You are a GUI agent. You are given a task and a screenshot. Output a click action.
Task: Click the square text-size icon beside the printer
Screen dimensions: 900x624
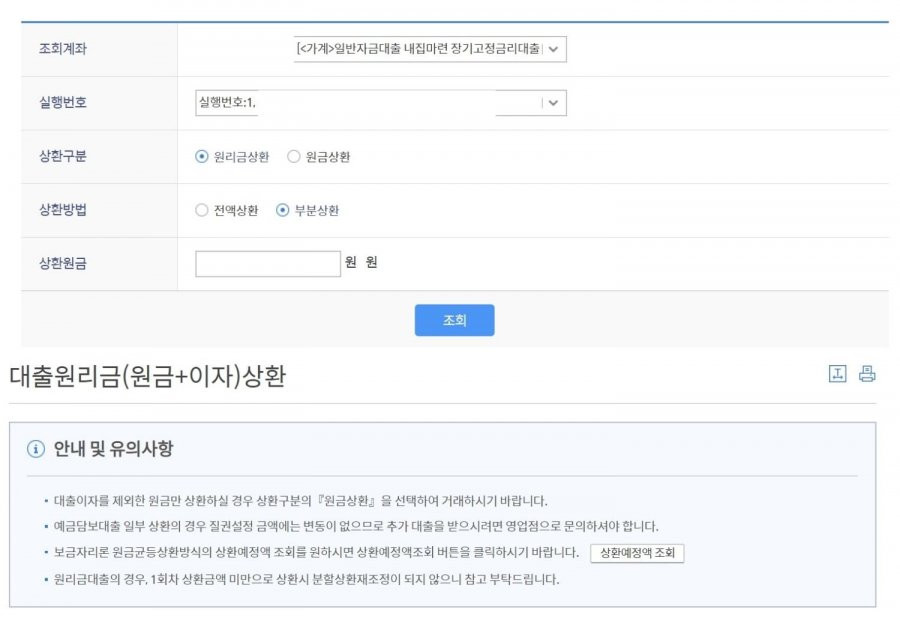(x=837, y=374)
